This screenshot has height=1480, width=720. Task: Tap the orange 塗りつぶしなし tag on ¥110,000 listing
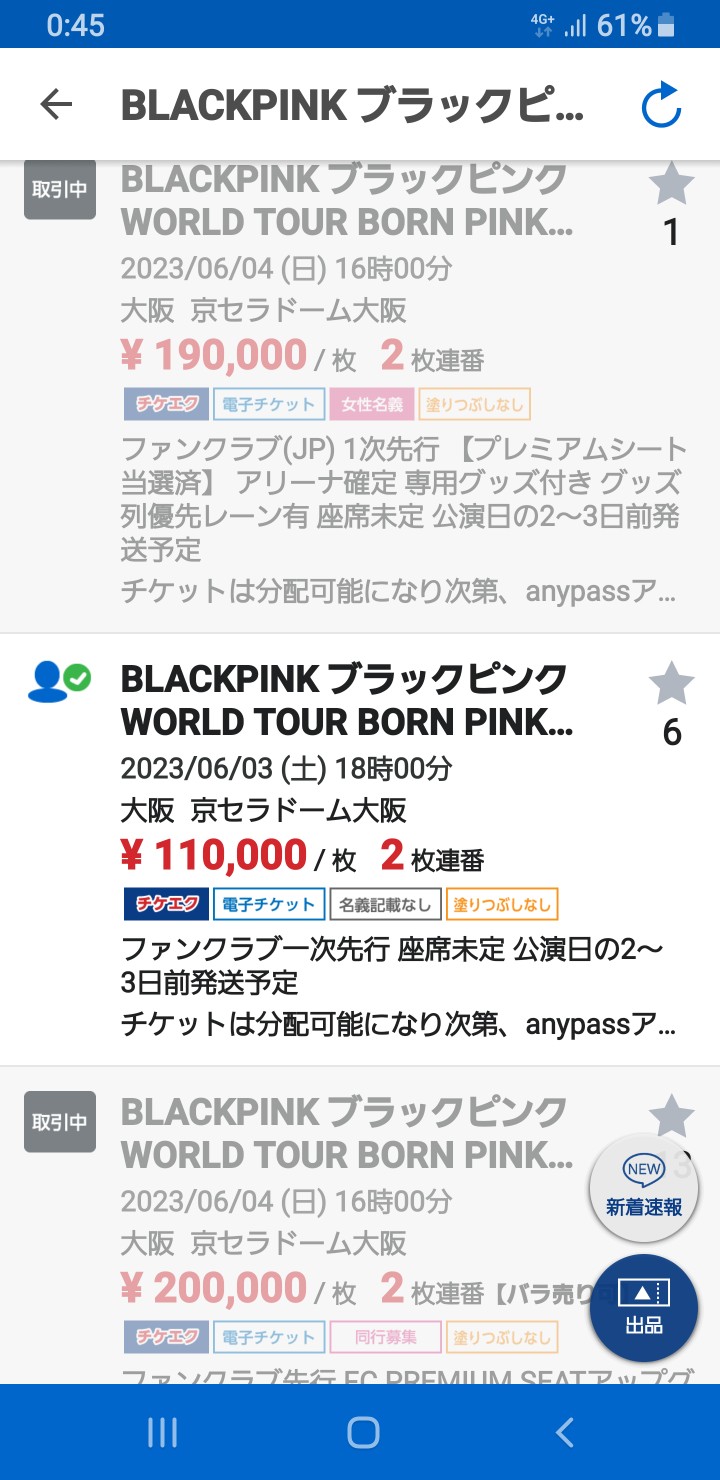pos(502,904)
